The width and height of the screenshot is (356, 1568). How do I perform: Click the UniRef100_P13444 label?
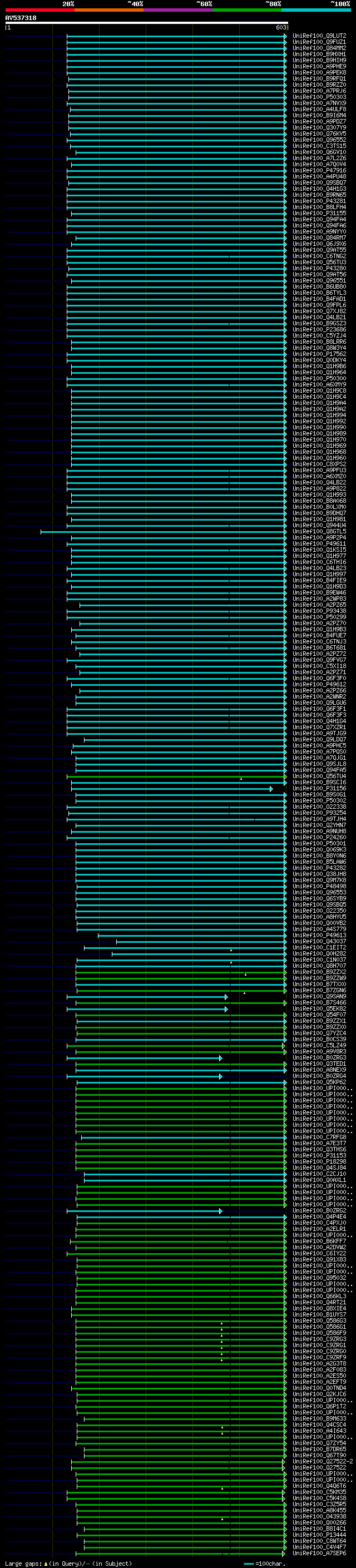(319, 1535)
